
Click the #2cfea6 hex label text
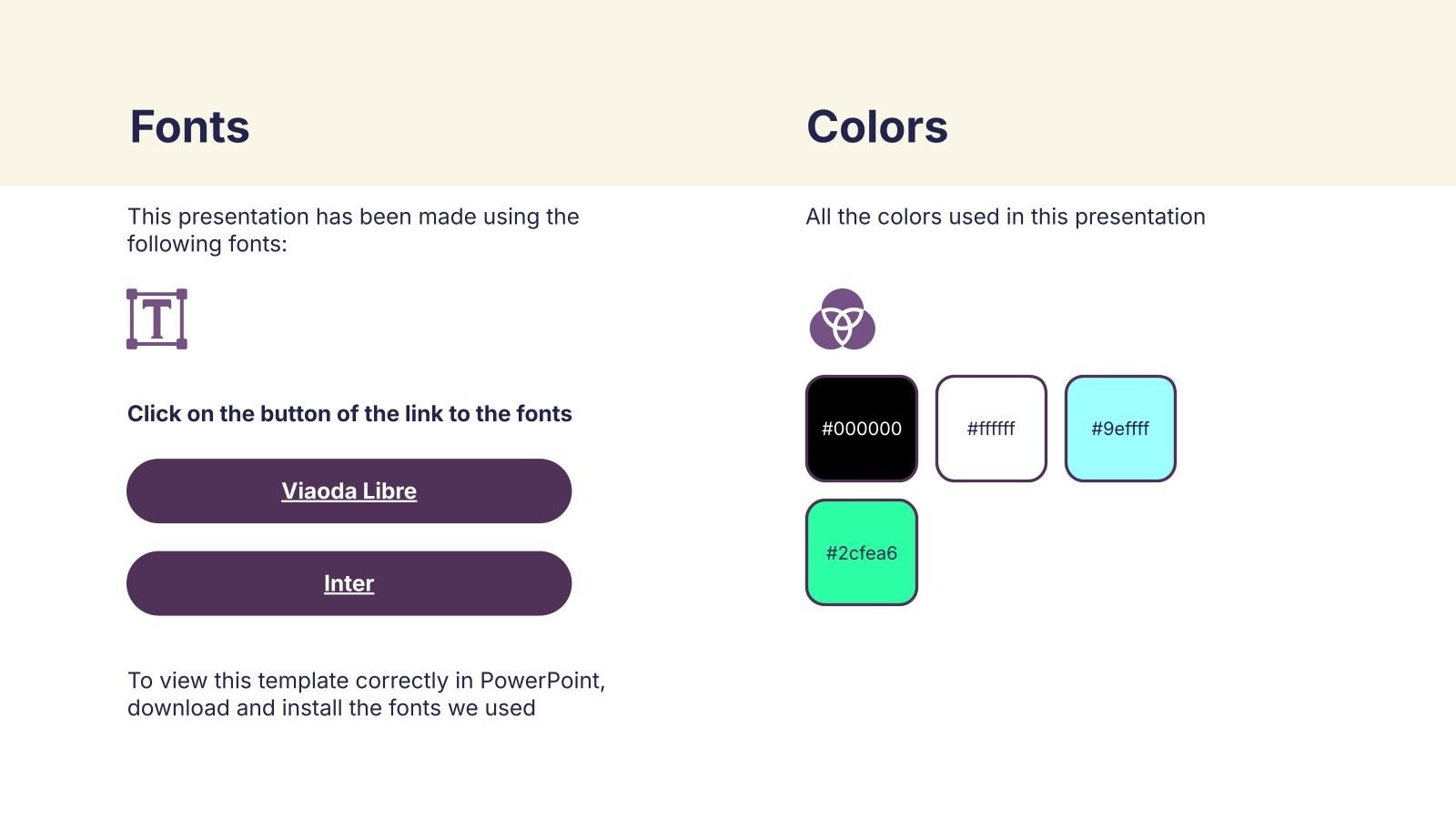(x=861, y=553)
